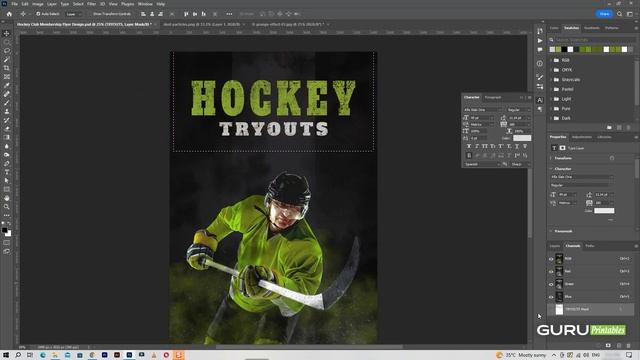640x360 pixels.
Task: Click save selection as channel icon
Action: click(609, 345)
